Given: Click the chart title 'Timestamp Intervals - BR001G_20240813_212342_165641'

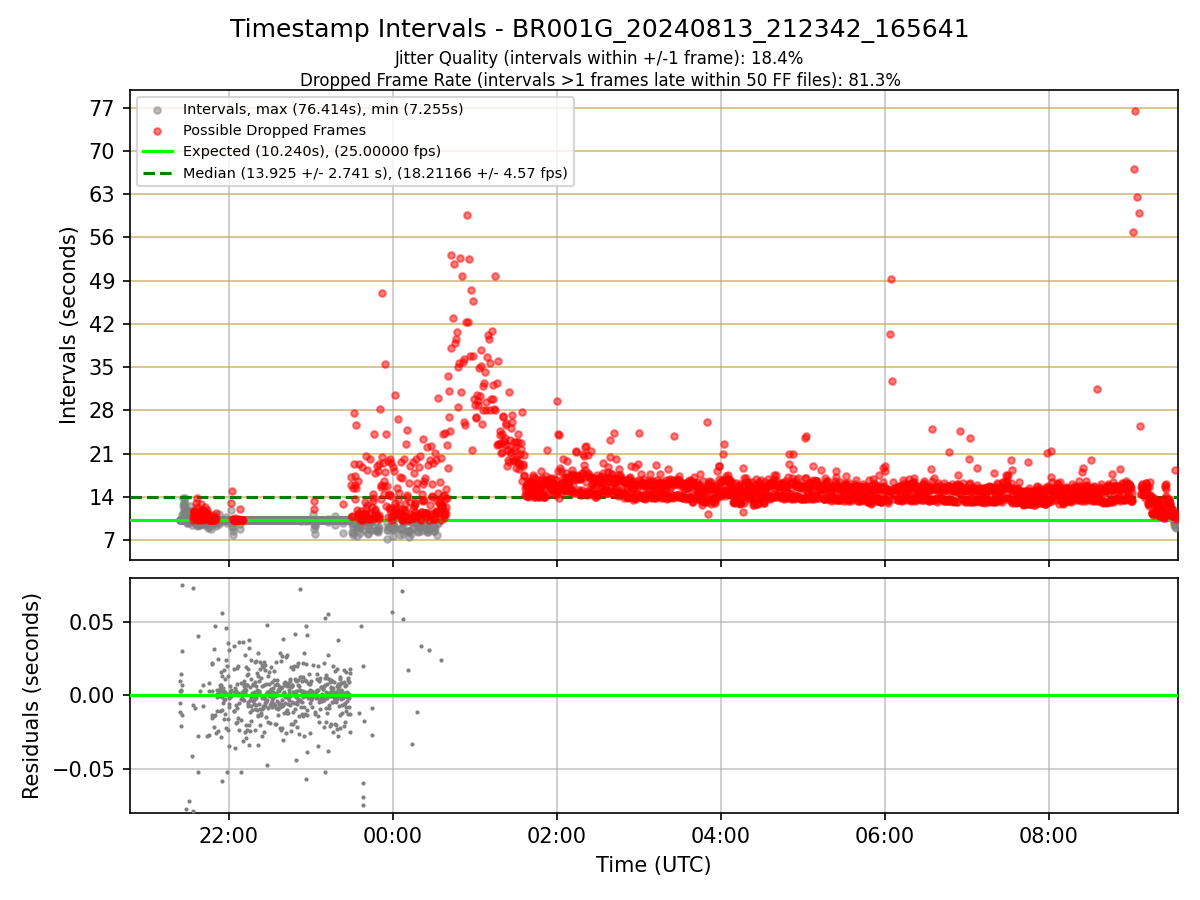Looking at the screenshot, I should point(599,29).
